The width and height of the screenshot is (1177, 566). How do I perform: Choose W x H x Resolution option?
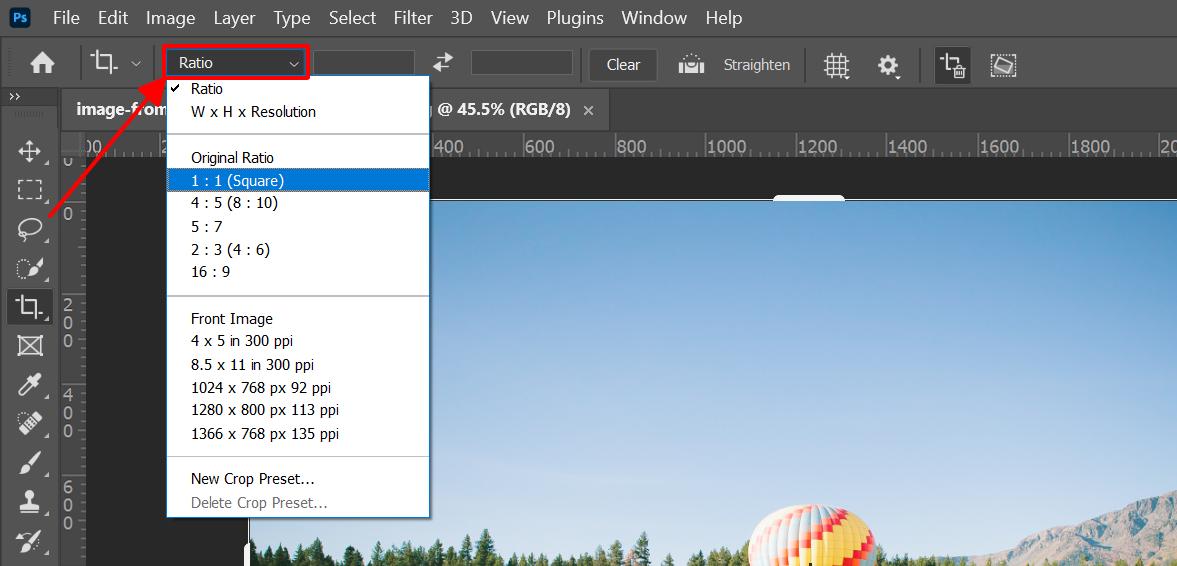[298, 112]
